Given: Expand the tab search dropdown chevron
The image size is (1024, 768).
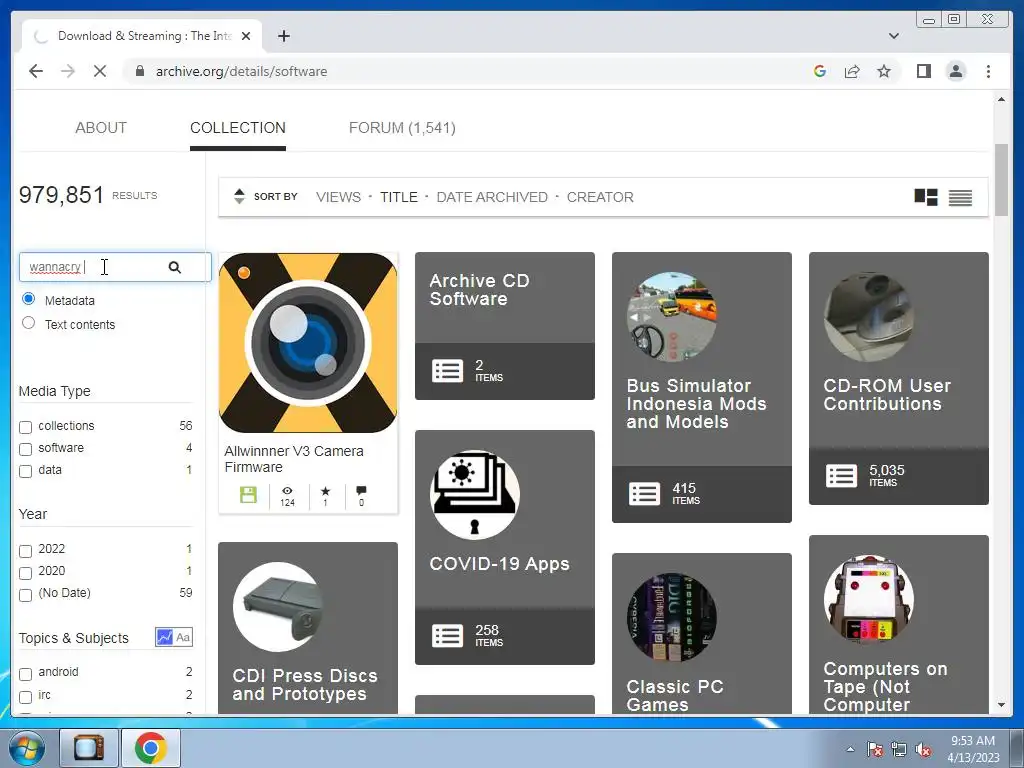Looking at the screenshot, I should (x=894, y=36).
